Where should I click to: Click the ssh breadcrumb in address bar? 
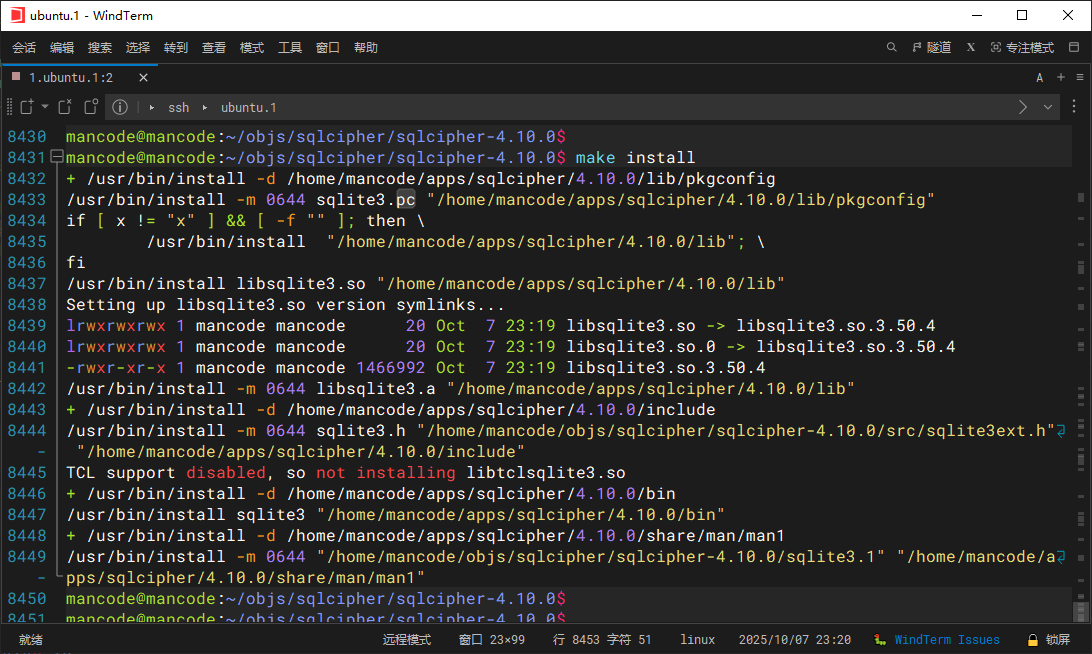pyautogui.click(x=178, y=107)
